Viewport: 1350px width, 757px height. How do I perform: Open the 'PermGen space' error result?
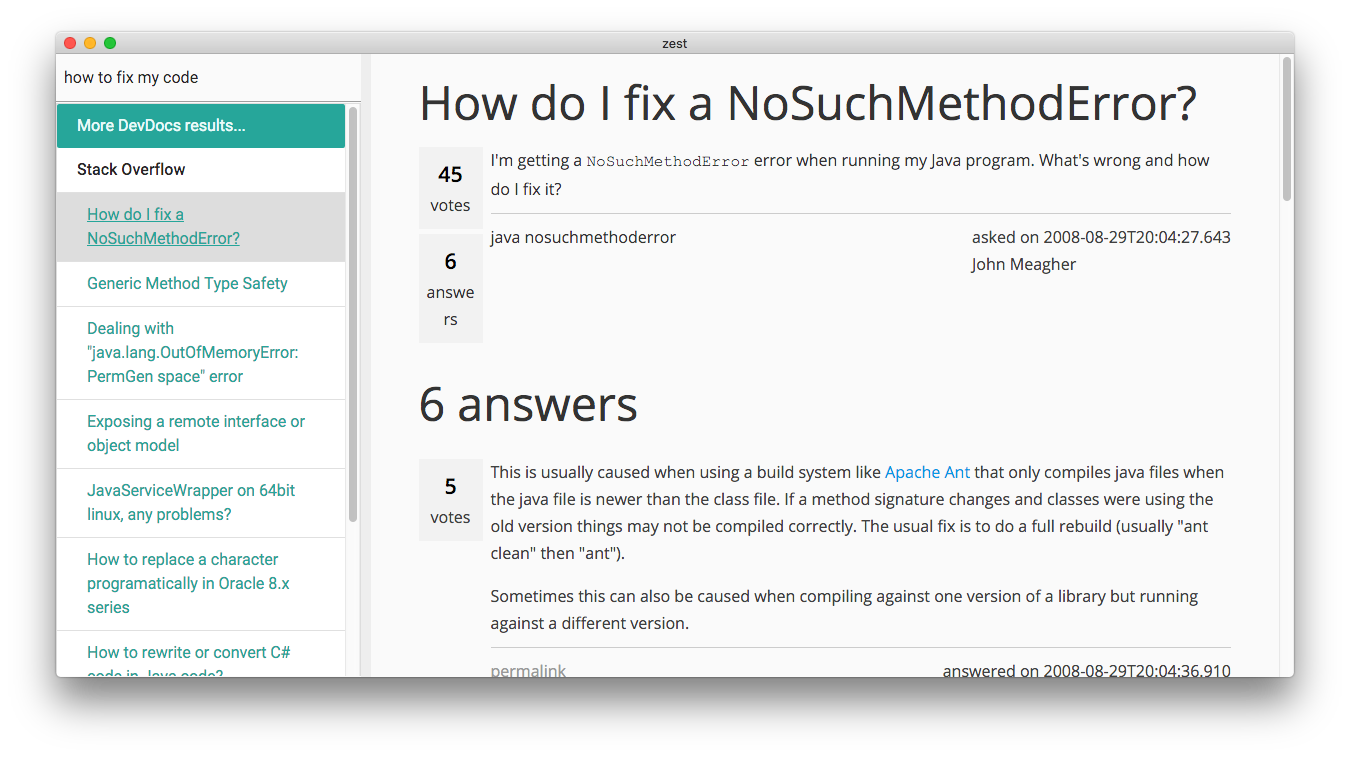201,353
